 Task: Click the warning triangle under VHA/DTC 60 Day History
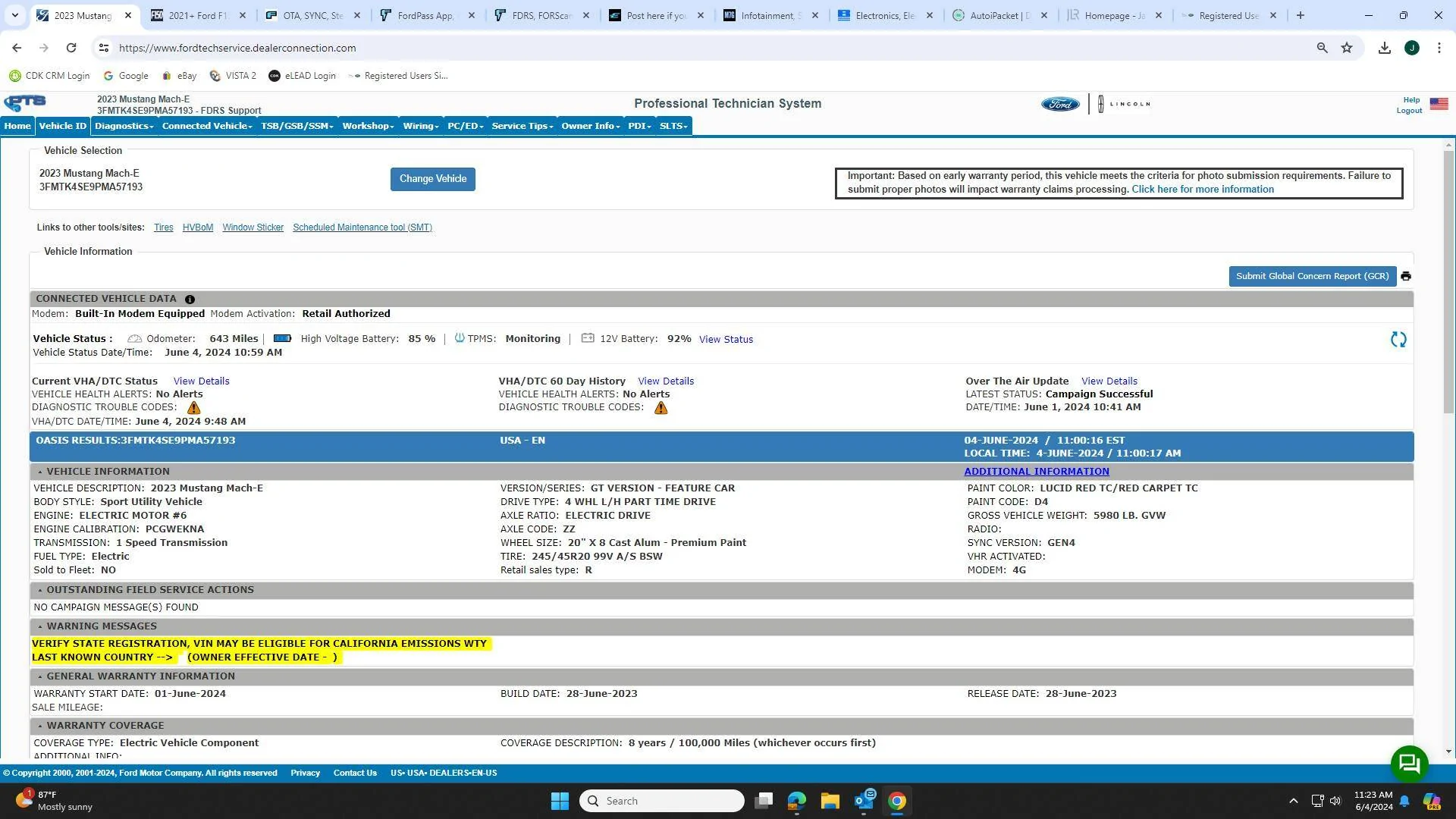(x=661, y=408)
